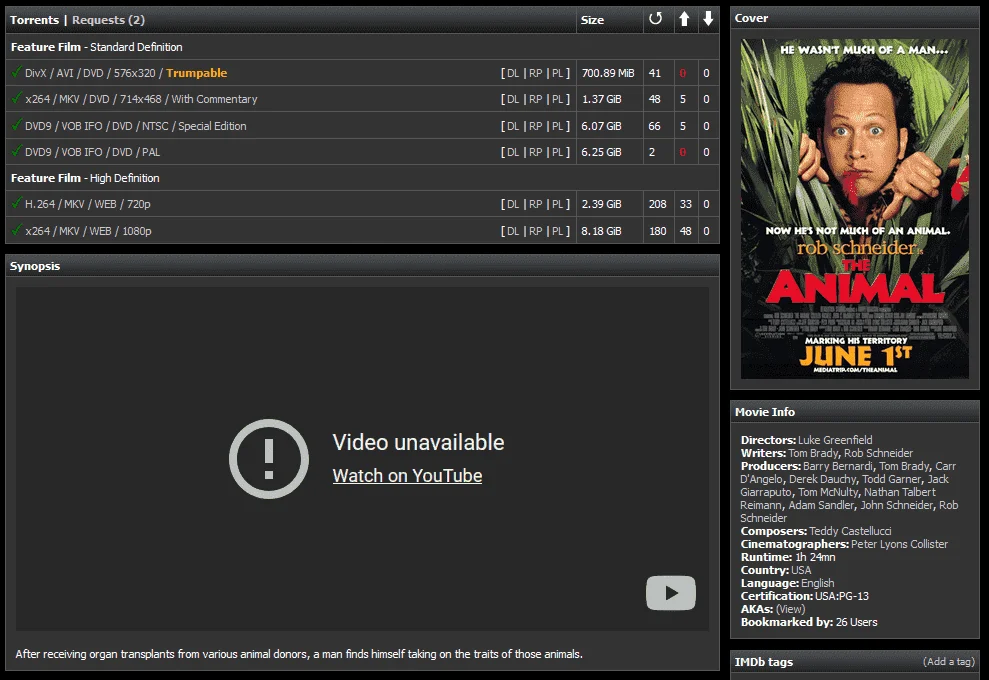Click the Movie Info panel header

pos(855,411)
